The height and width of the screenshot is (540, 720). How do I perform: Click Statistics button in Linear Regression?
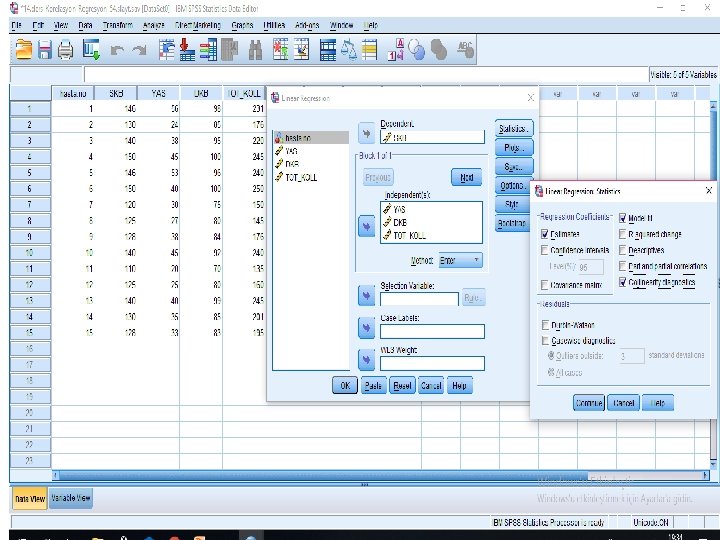pos(514,129)
